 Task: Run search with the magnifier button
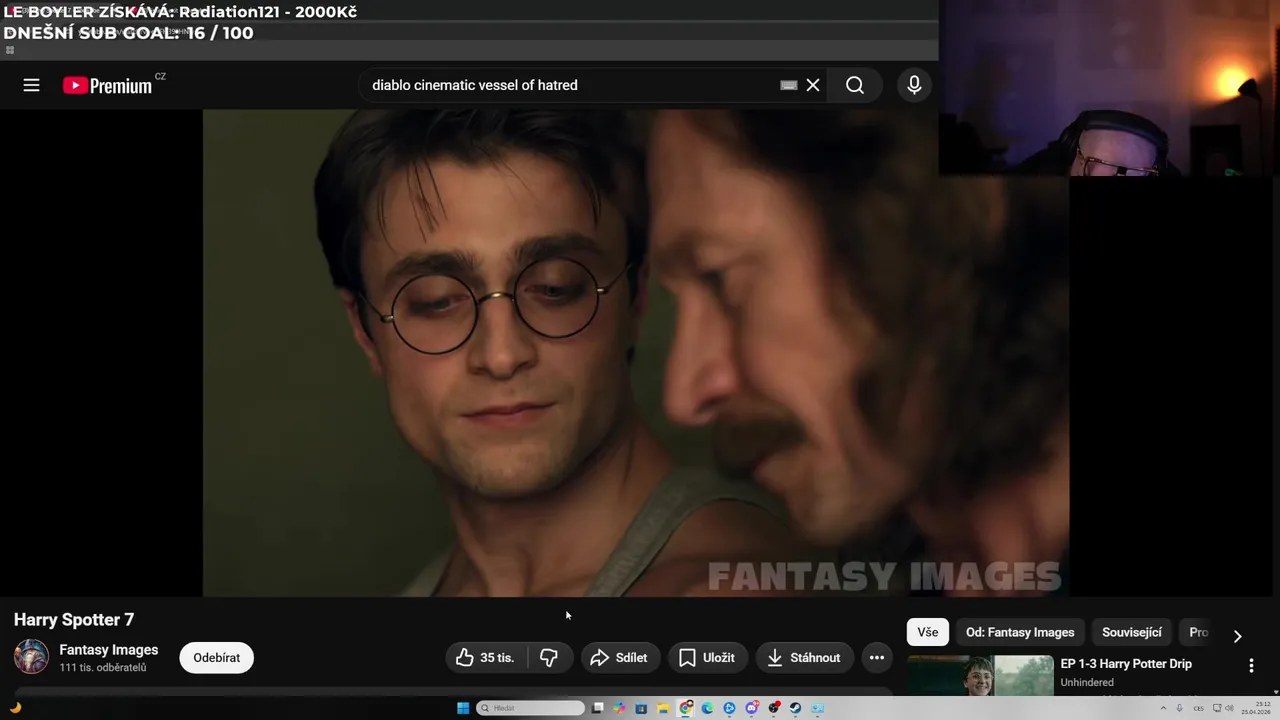[855, 85]
